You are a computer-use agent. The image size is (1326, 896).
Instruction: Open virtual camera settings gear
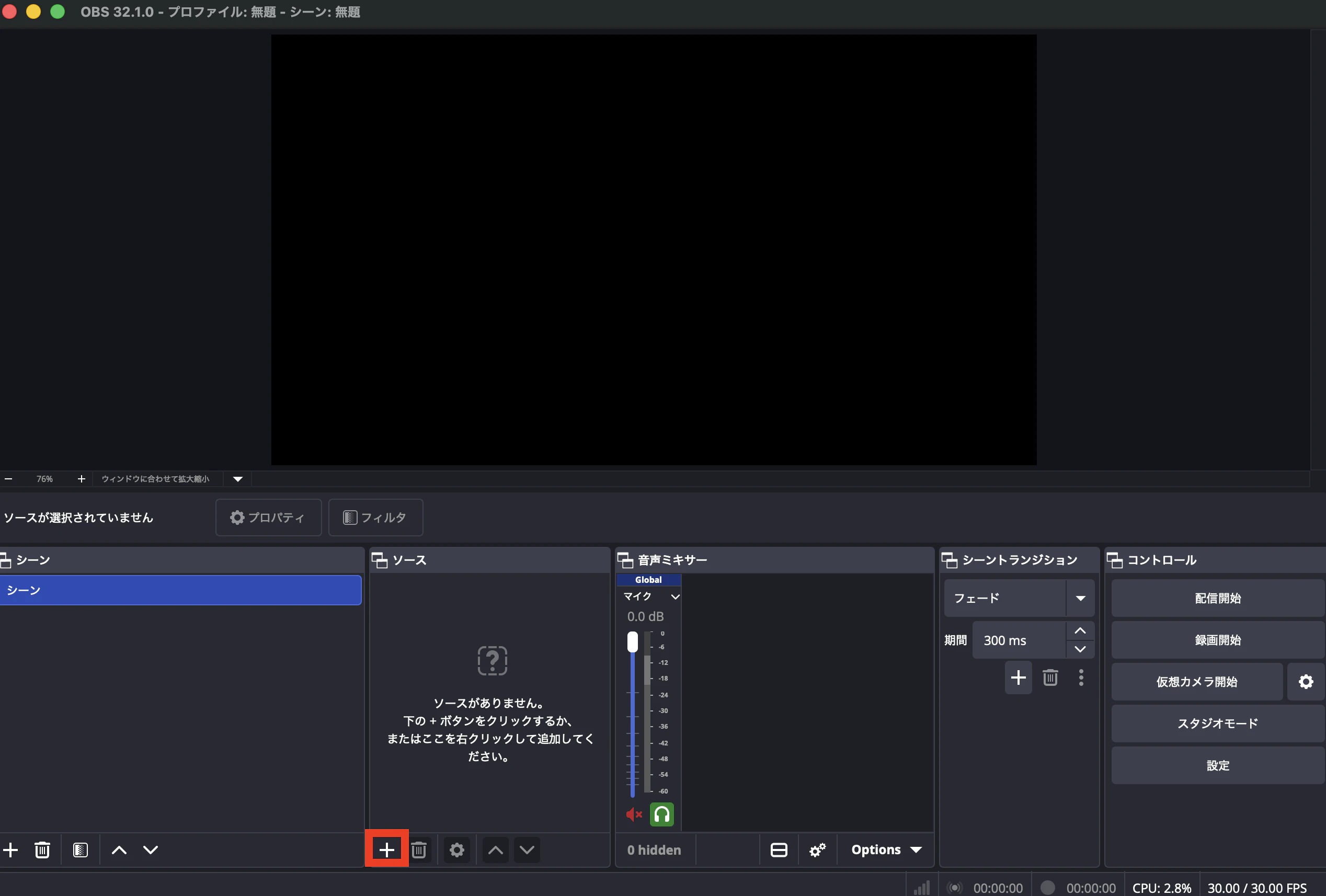tap(1306, 682)
